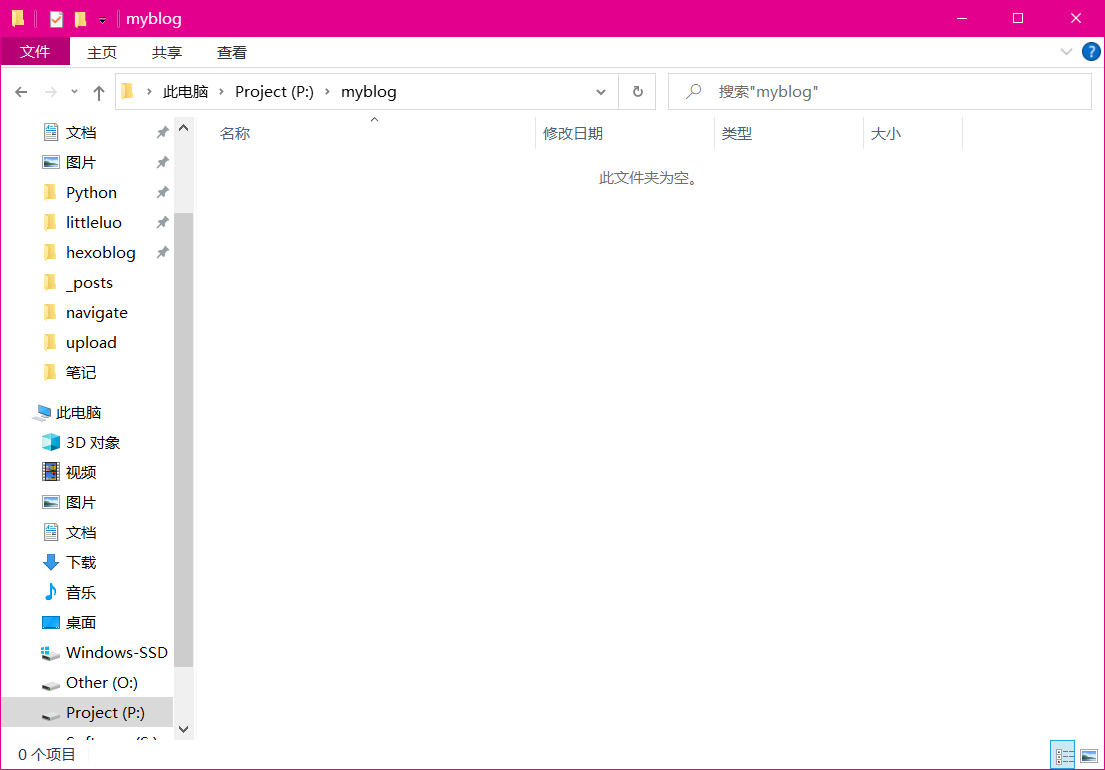Sort by the 修改日期 column header
The image size is (1105, 770).
pos(573,133)
